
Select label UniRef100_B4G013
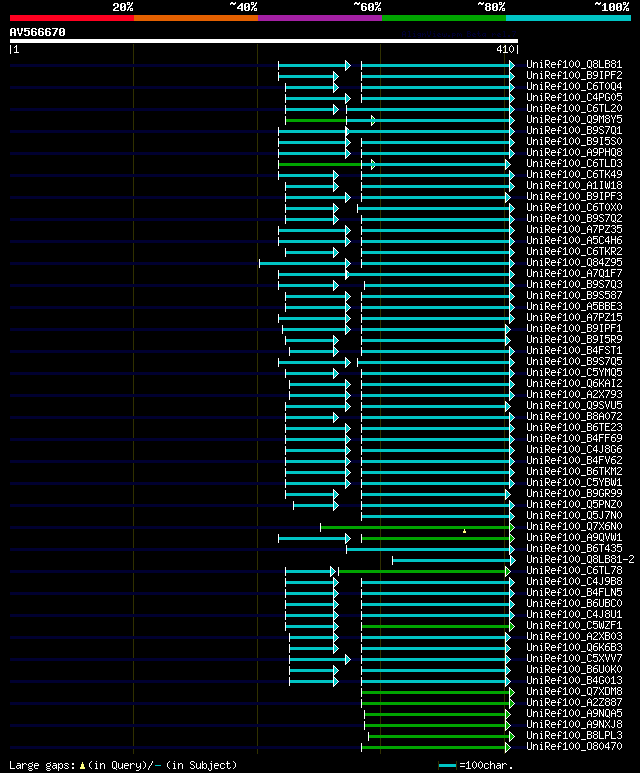click(574, 680)
